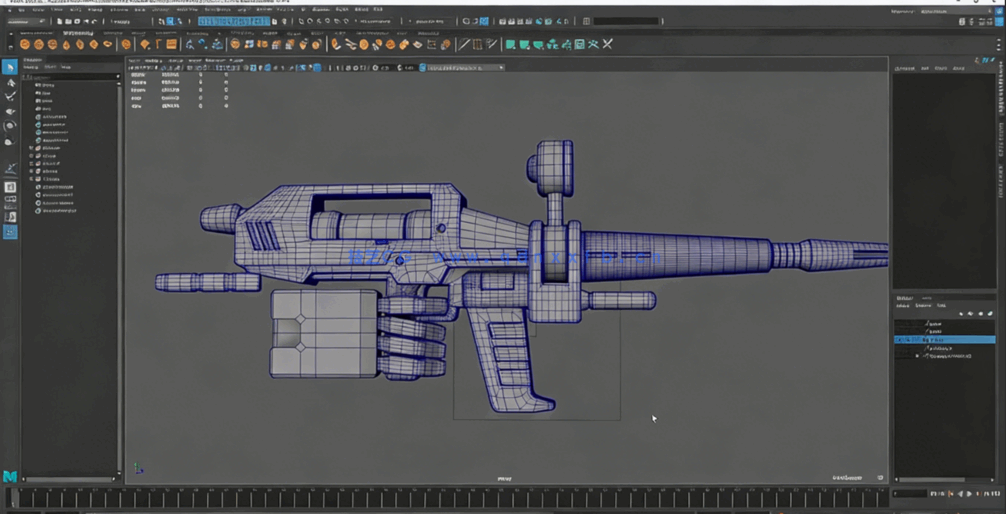
Task: Click the polygon cube shelf icon
Action: tap(39, 44)
